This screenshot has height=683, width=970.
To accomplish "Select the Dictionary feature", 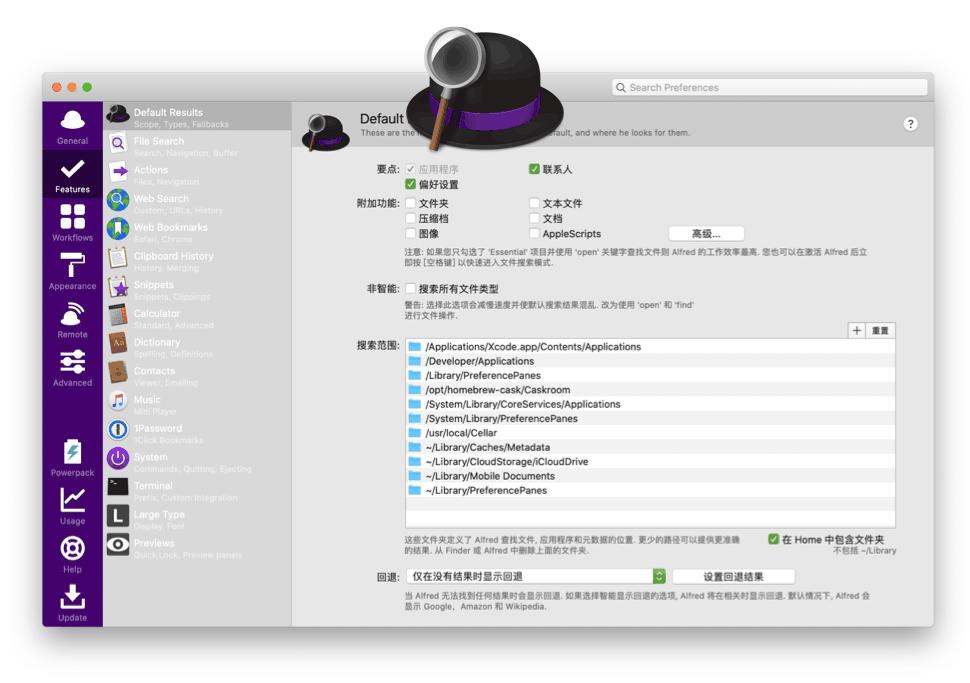I will pos(197,346).
